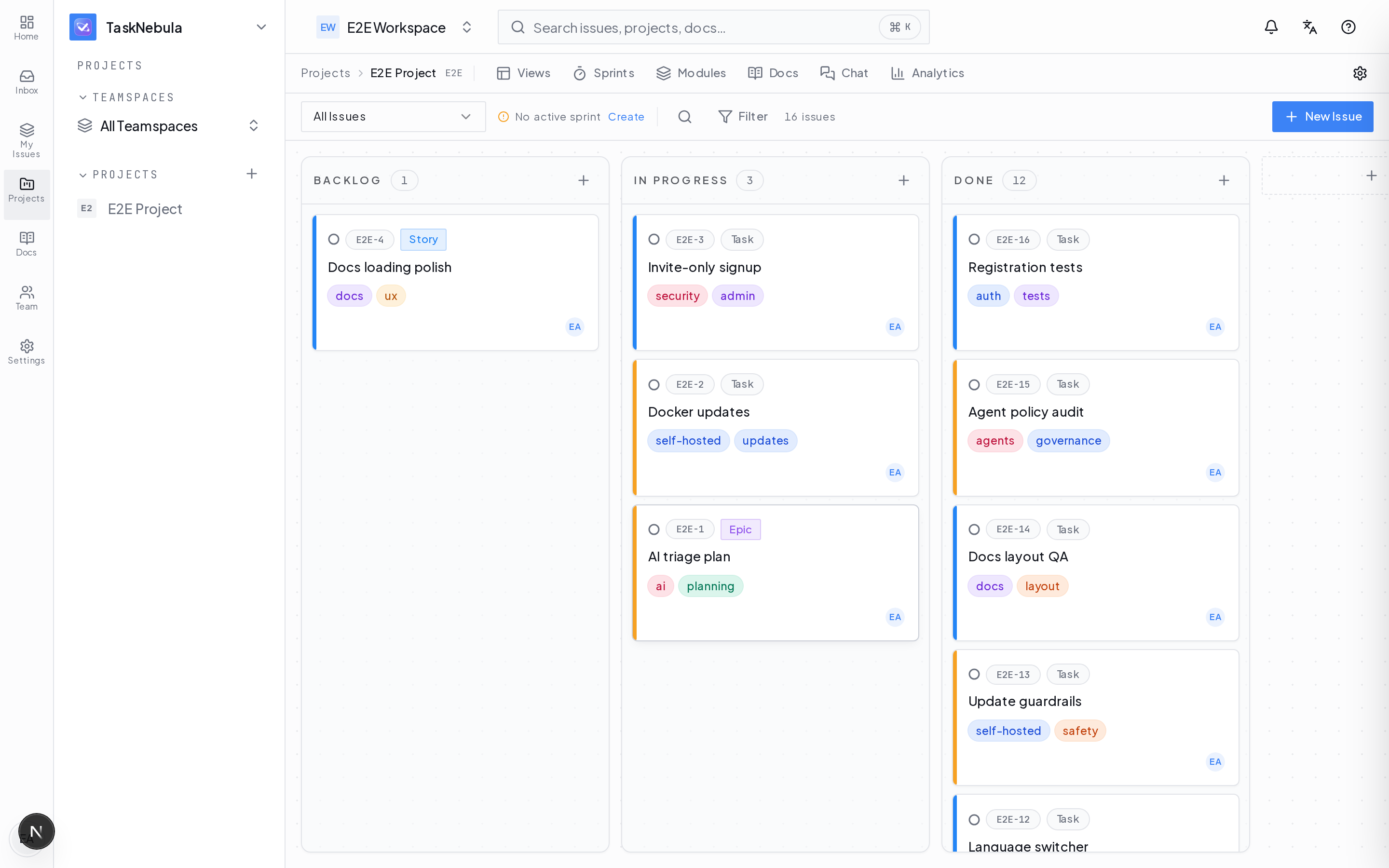Toggle status circle on E2E-12 card
The image size is (1389, 868).
[974, 819]
